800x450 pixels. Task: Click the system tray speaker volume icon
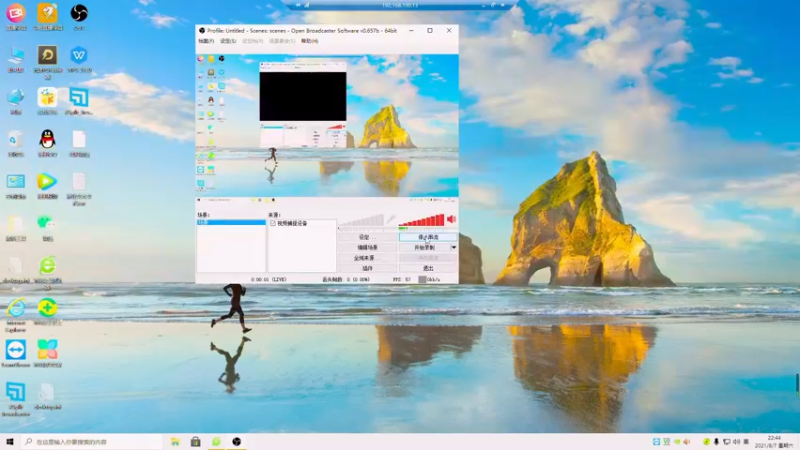point(736,441)
